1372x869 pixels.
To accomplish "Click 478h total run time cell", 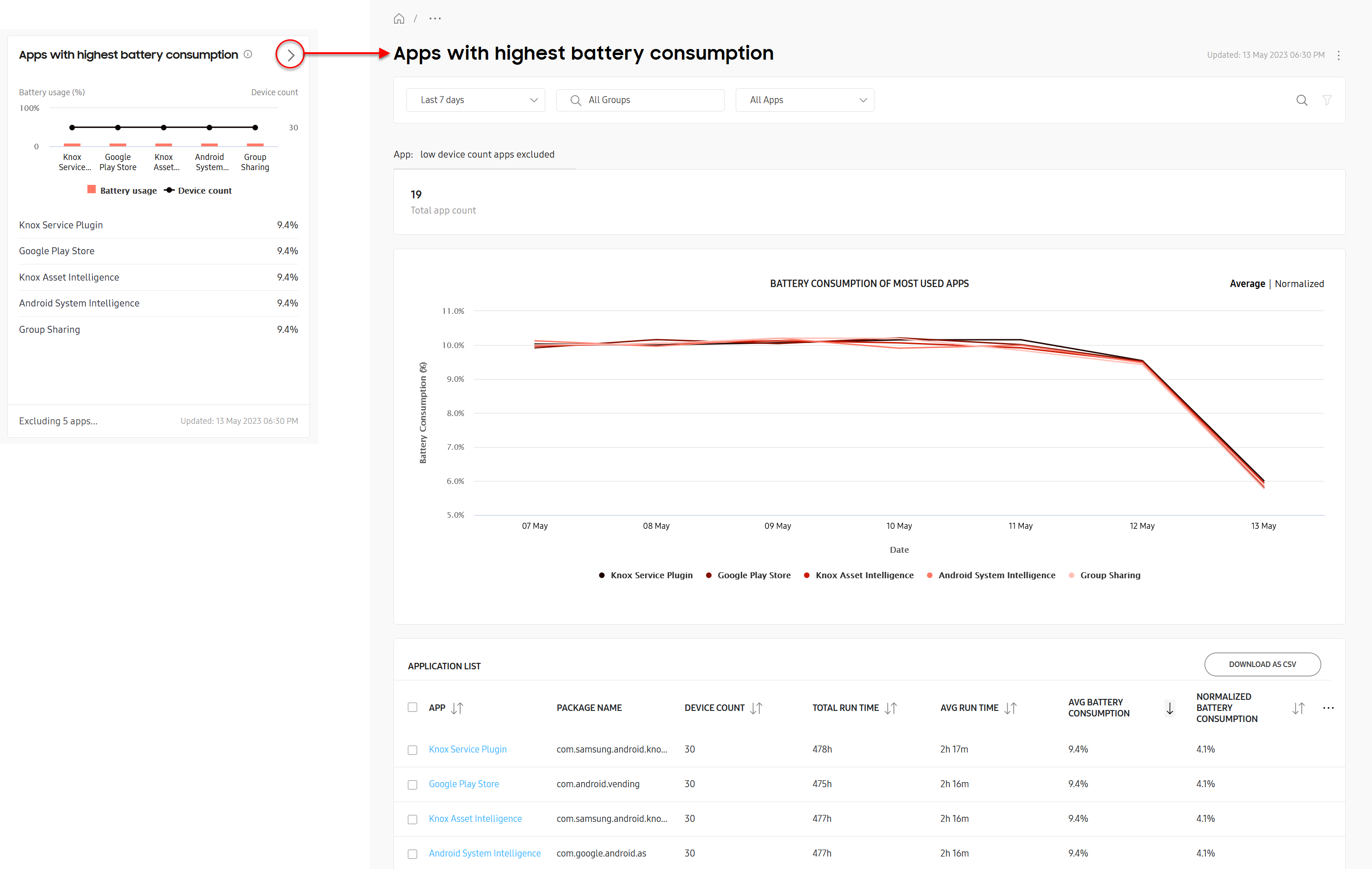I will coord(822,749).
